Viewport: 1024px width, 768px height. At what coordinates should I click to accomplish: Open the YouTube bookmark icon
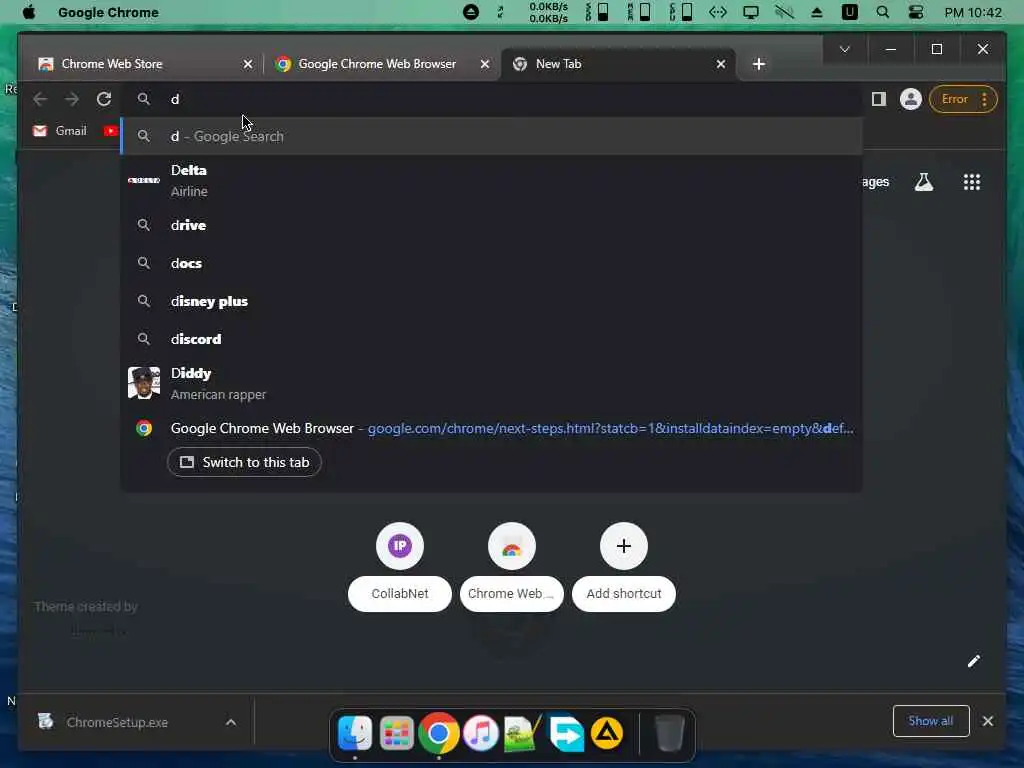(x=110, y=131)
